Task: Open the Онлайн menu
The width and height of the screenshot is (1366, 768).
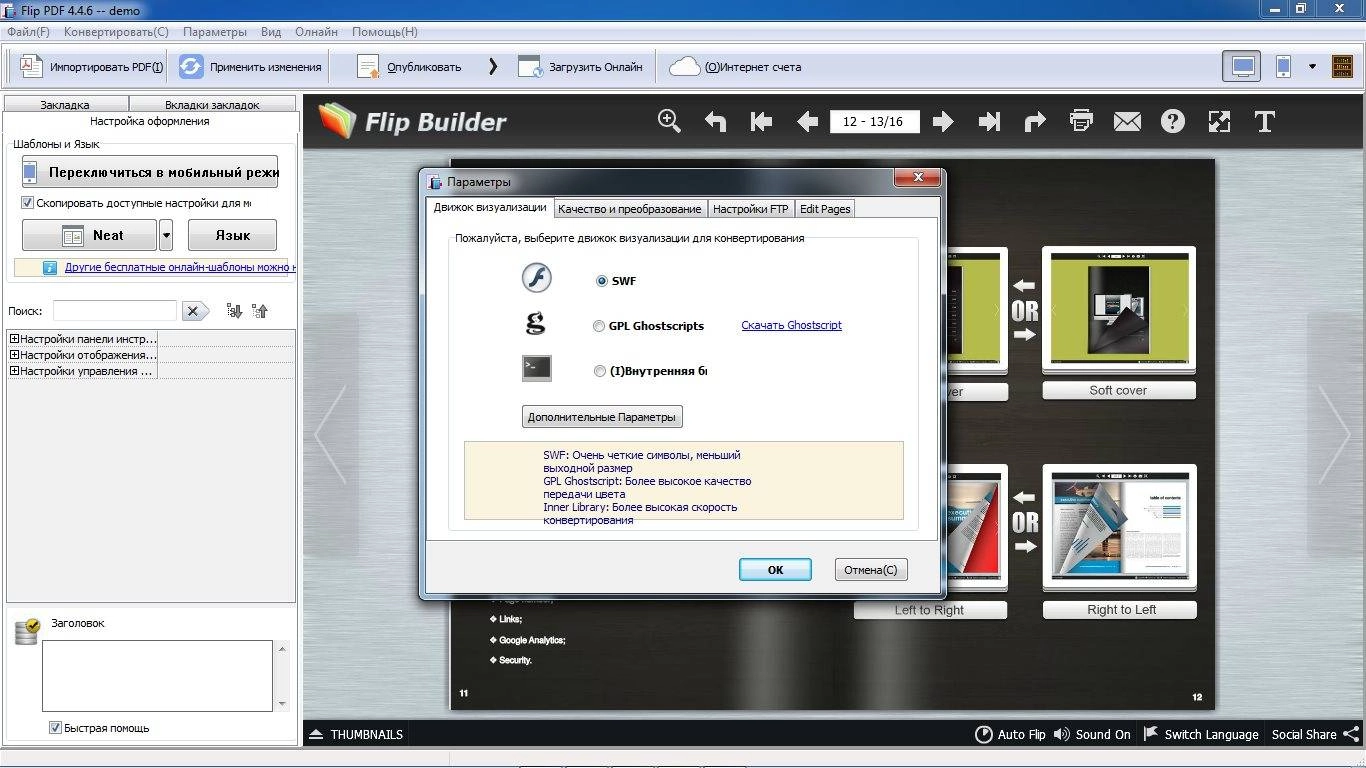Action: 316,31
